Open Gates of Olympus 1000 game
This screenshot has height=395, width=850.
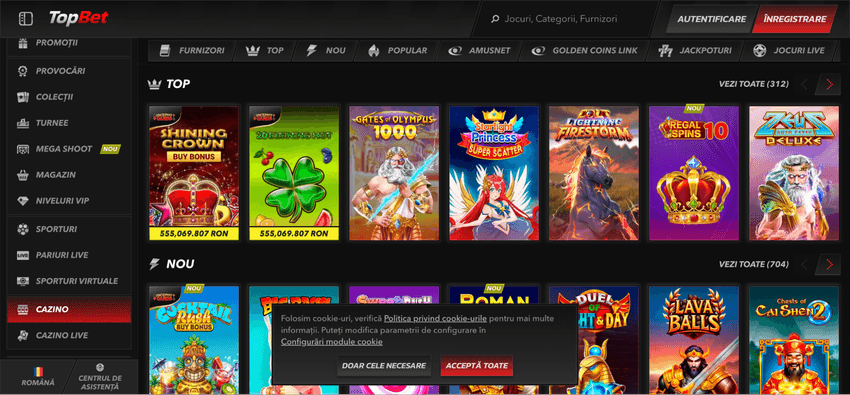coord(394,173)
